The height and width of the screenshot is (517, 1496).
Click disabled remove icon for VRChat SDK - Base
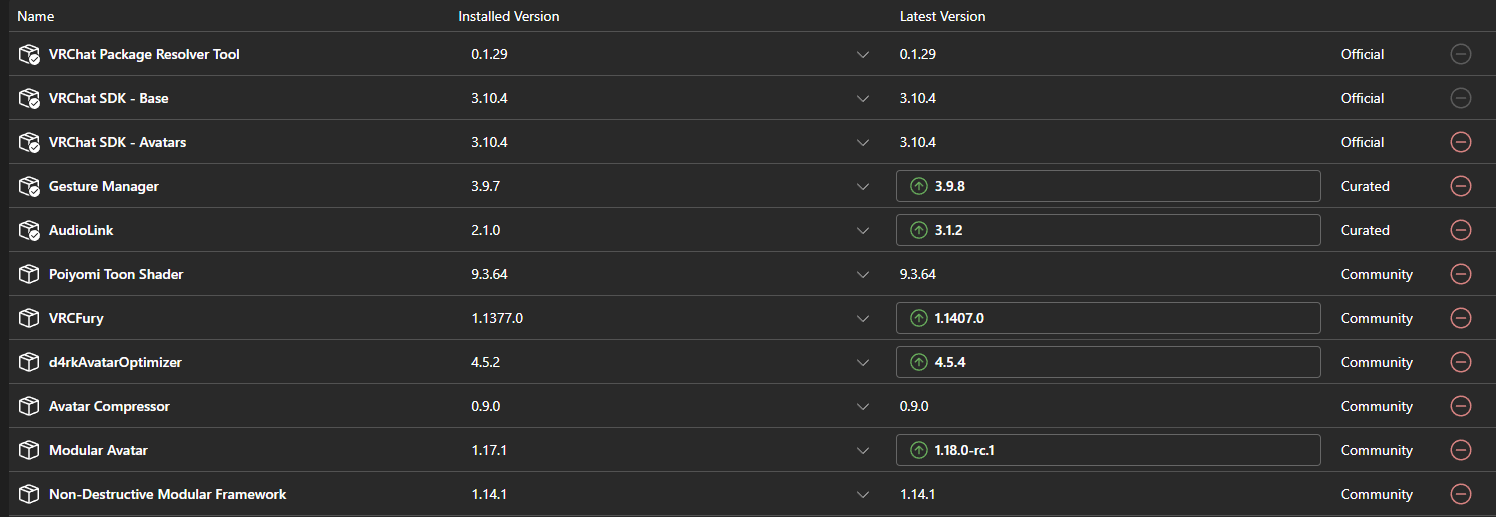[1460, 98]
